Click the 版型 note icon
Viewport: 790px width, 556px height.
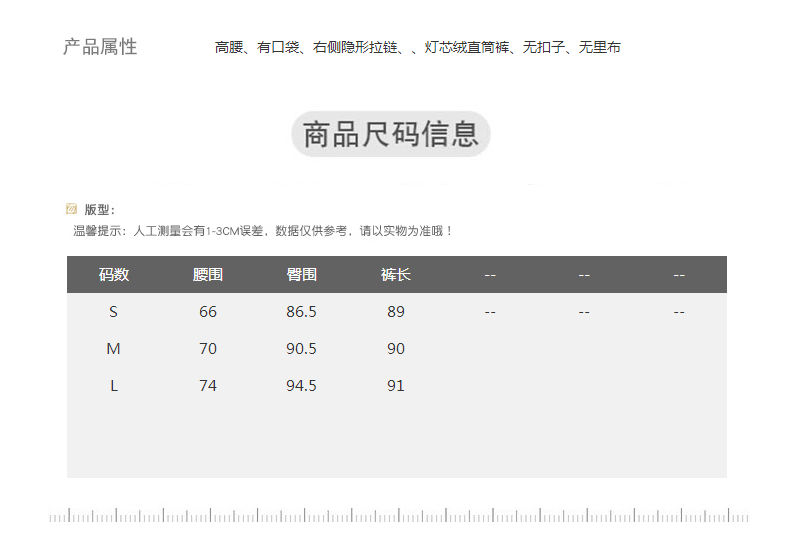click(72, 208)
